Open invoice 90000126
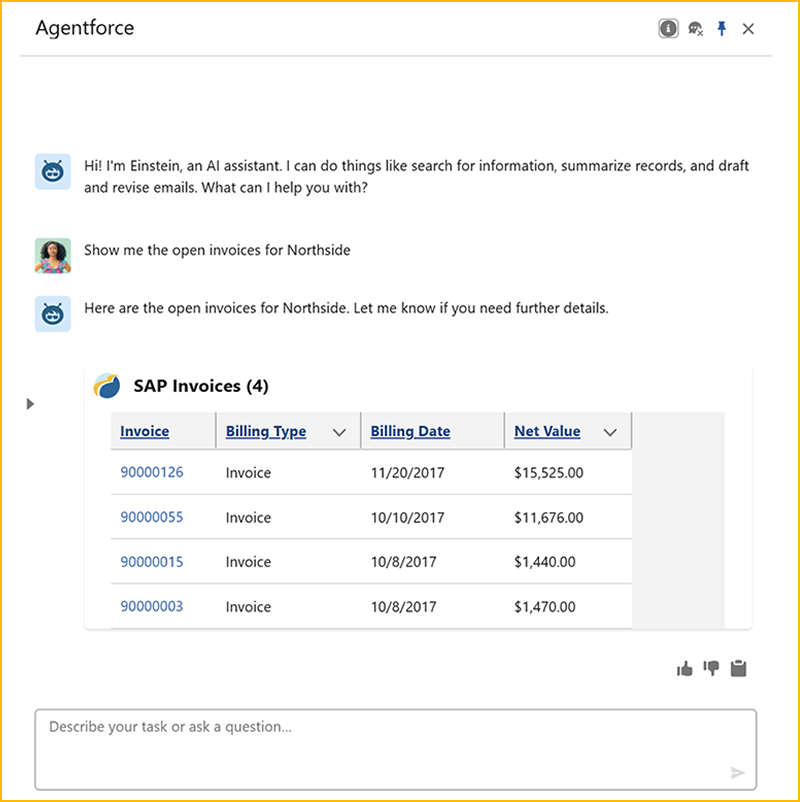 pos(152,472)
